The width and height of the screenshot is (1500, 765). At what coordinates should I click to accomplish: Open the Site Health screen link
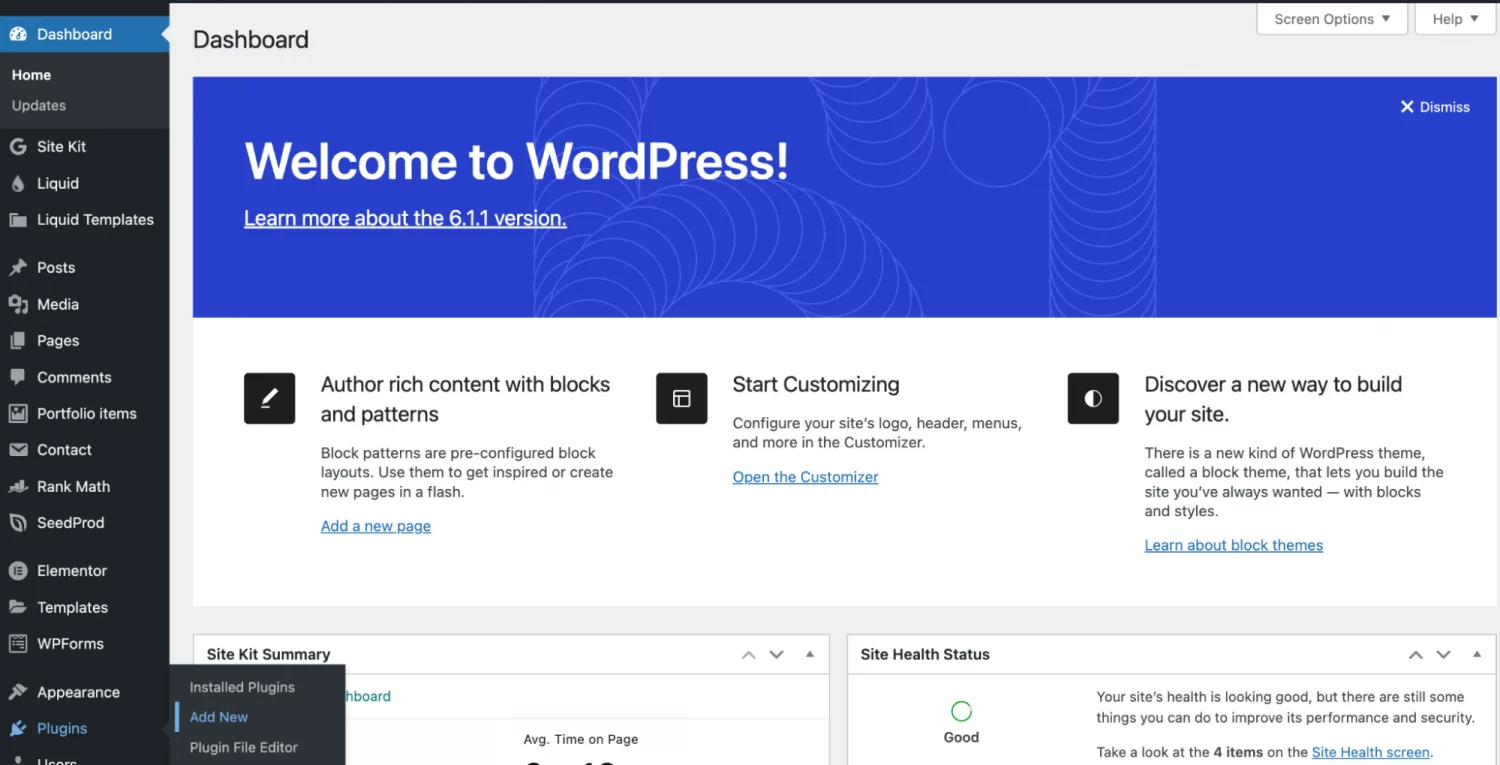click(x=1371, y=752)
